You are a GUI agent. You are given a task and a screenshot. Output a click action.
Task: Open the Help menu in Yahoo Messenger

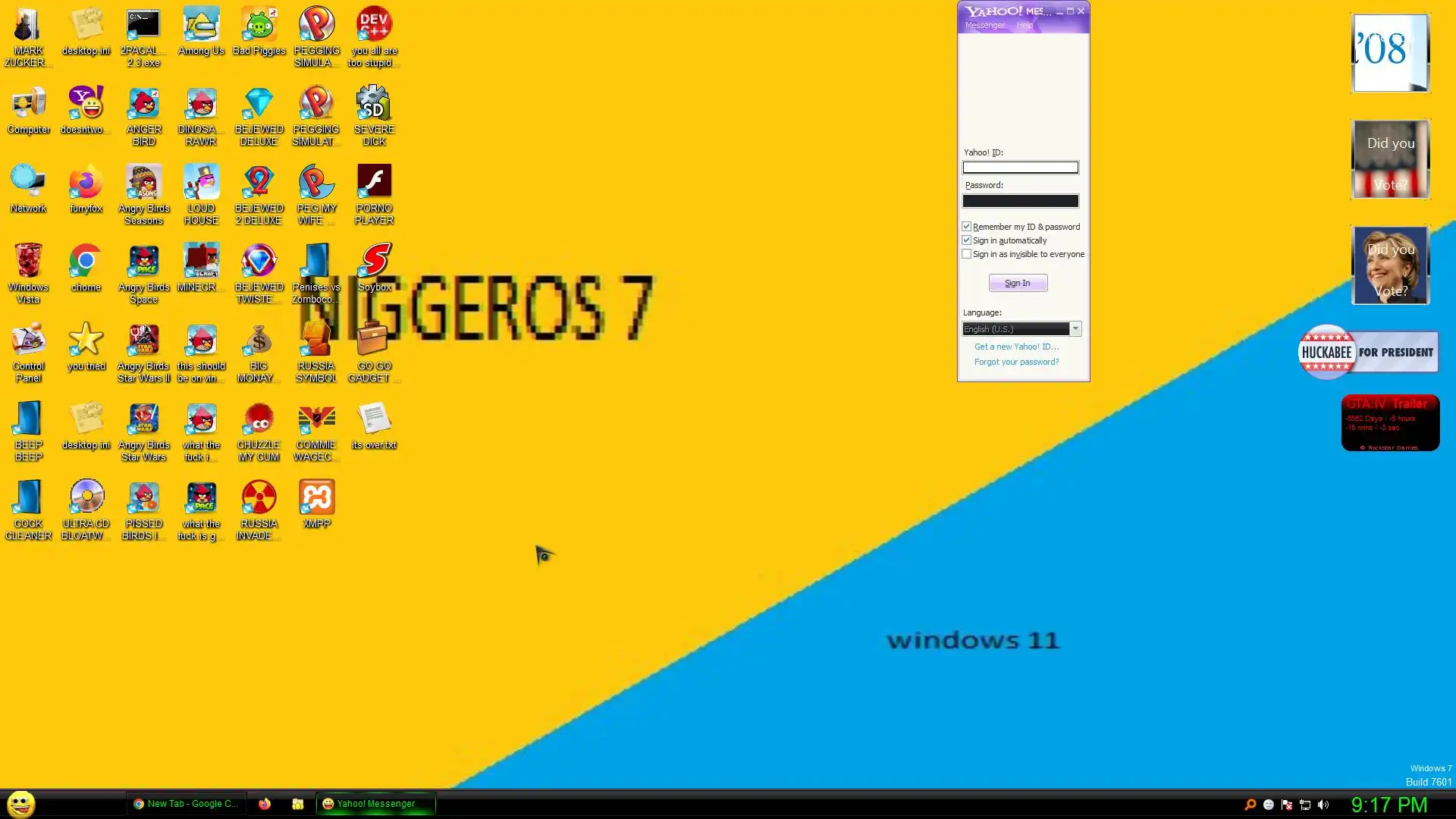[1025, 26]
